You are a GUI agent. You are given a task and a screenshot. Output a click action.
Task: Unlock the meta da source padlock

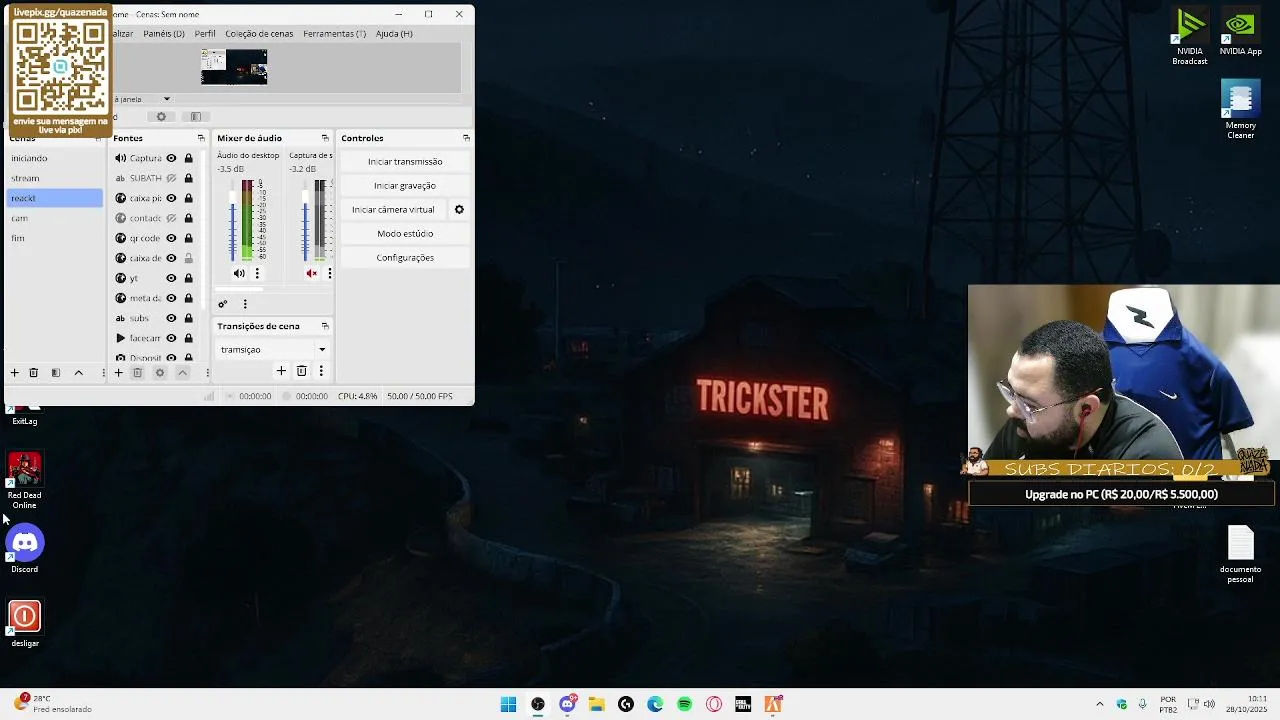pyautogui.click(x=188, y=298)
